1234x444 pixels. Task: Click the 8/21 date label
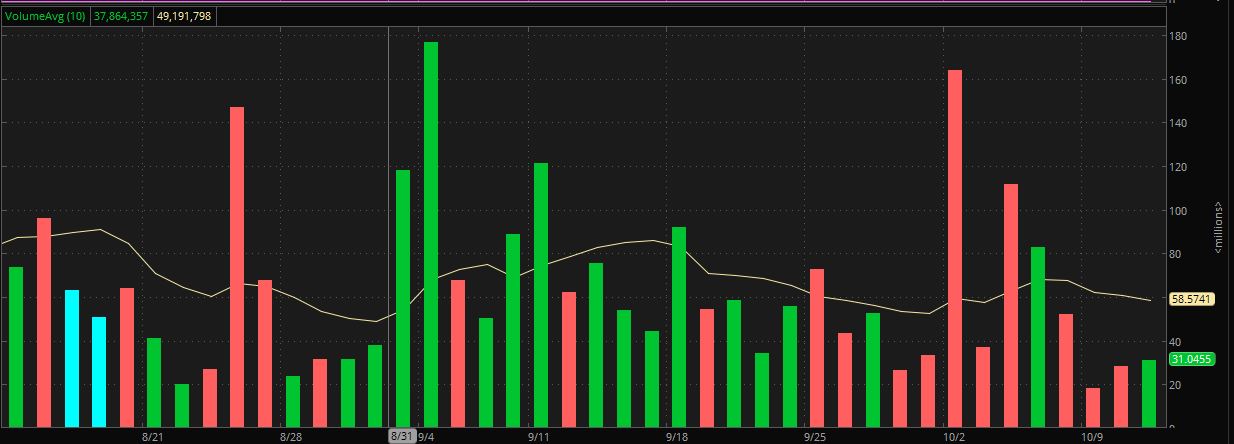point(152,437)
